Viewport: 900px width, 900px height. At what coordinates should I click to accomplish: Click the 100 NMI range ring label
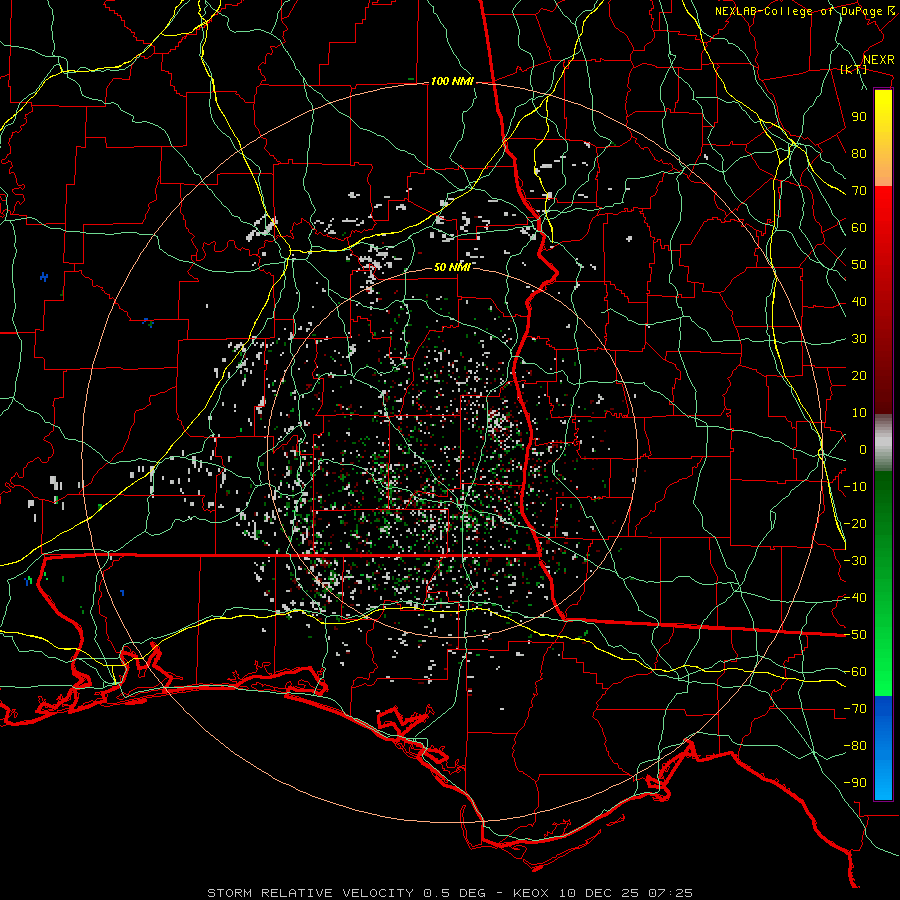click(452, 82)
